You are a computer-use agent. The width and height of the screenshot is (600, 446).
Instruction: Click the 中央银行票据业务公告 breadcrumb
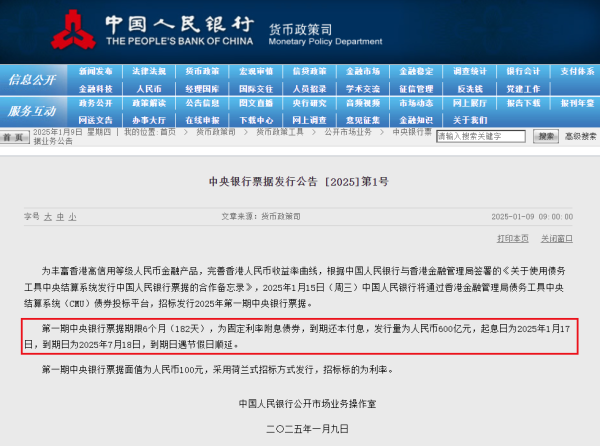tap(412, 132)
